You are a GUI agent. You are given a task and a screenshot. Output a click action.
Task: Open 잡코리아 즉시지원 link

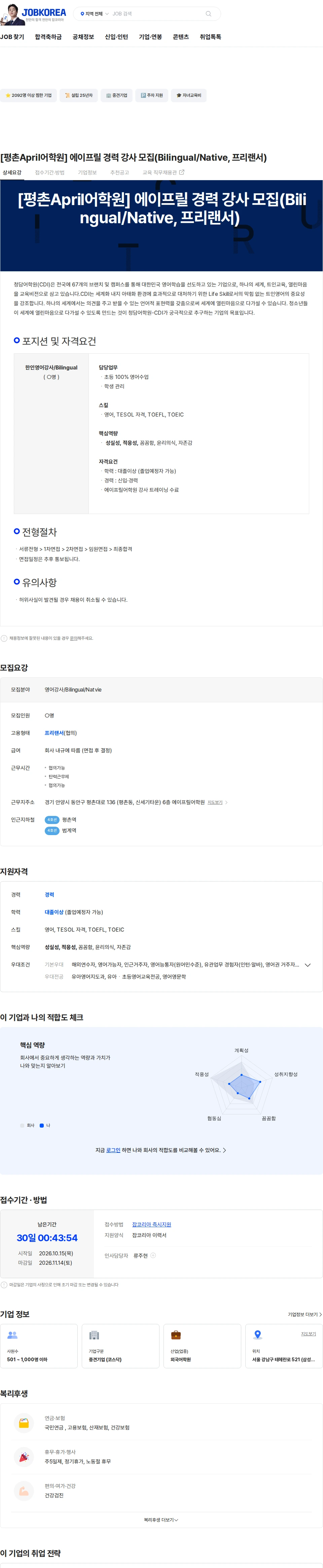pyautogui.click(x=152, y=1224)
